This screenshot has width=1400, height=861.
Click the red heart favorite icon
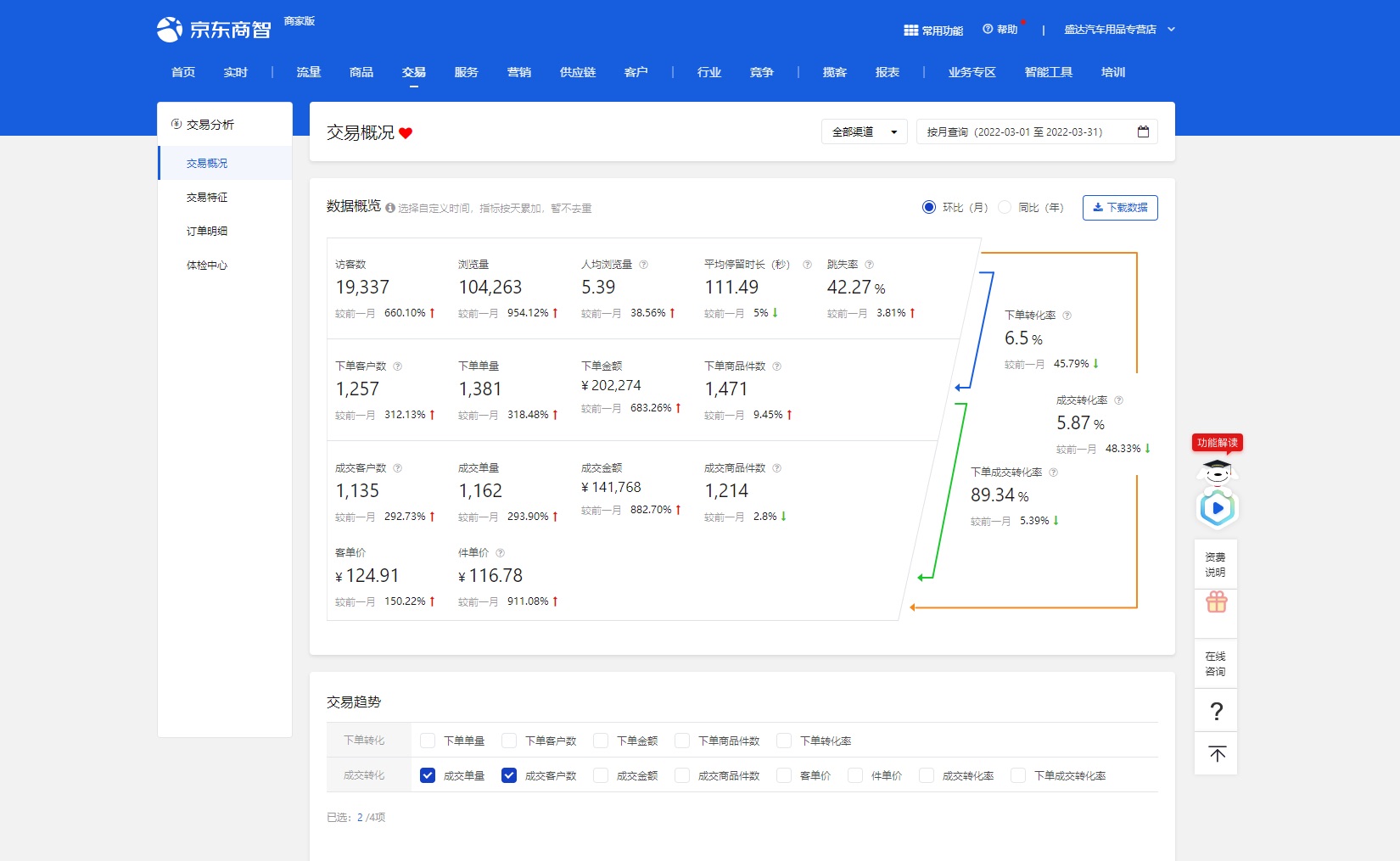pyautogui.click(x=406, y=133)
